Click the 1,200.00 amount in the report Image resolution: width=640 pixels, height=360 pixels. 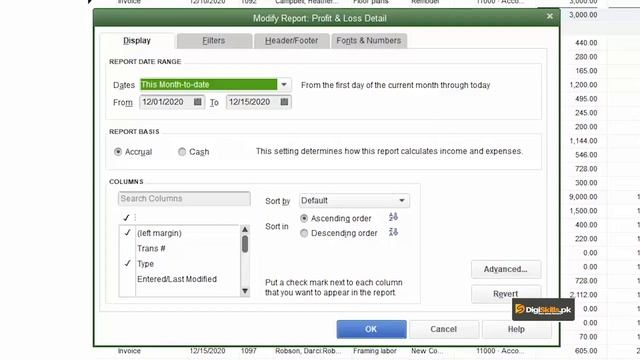pyautogui.click(x=583, y=85)
